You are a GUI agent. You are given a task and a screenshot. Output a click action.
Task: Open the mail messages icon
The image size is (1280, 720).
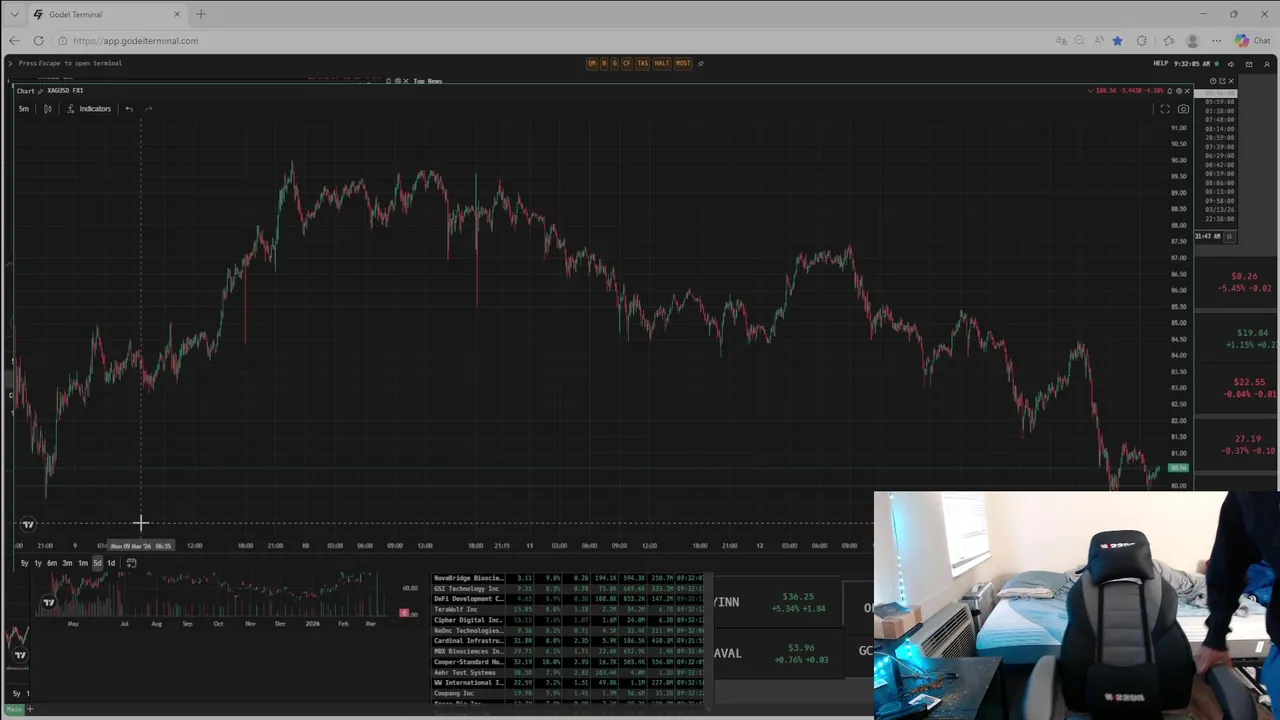coord(1248,63)
